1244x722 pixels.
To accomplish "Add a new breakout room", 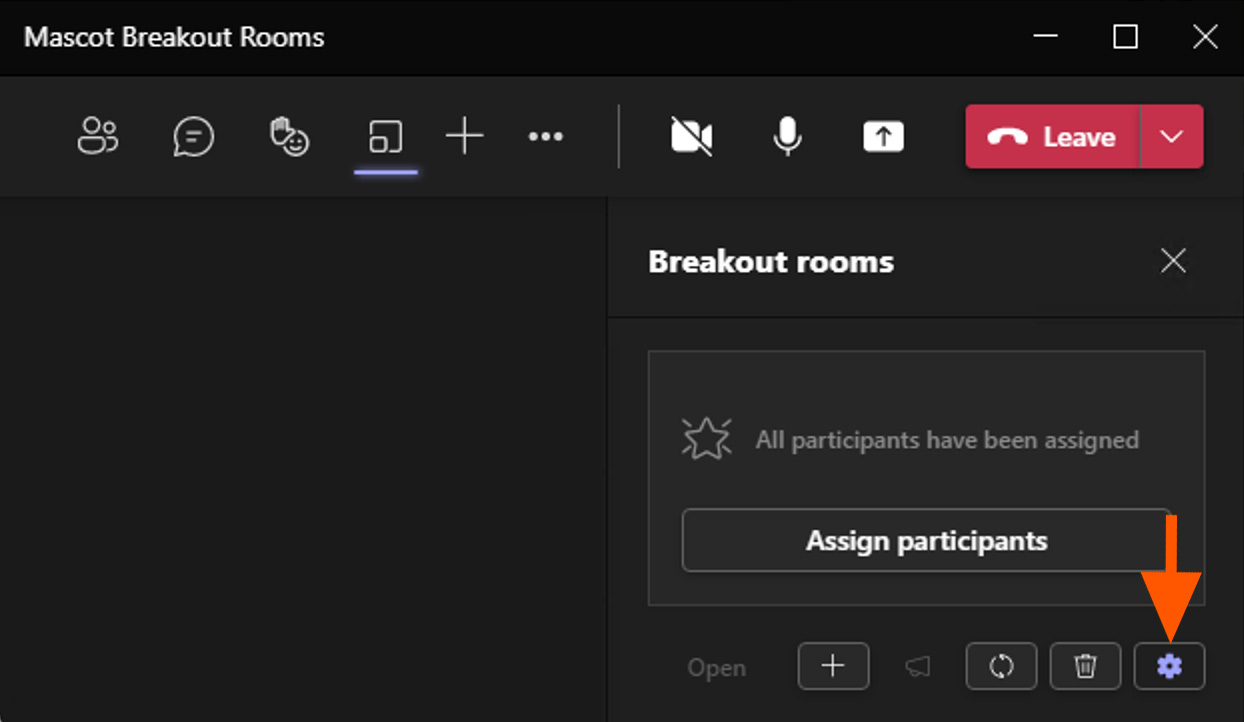I will click(833, 666).
